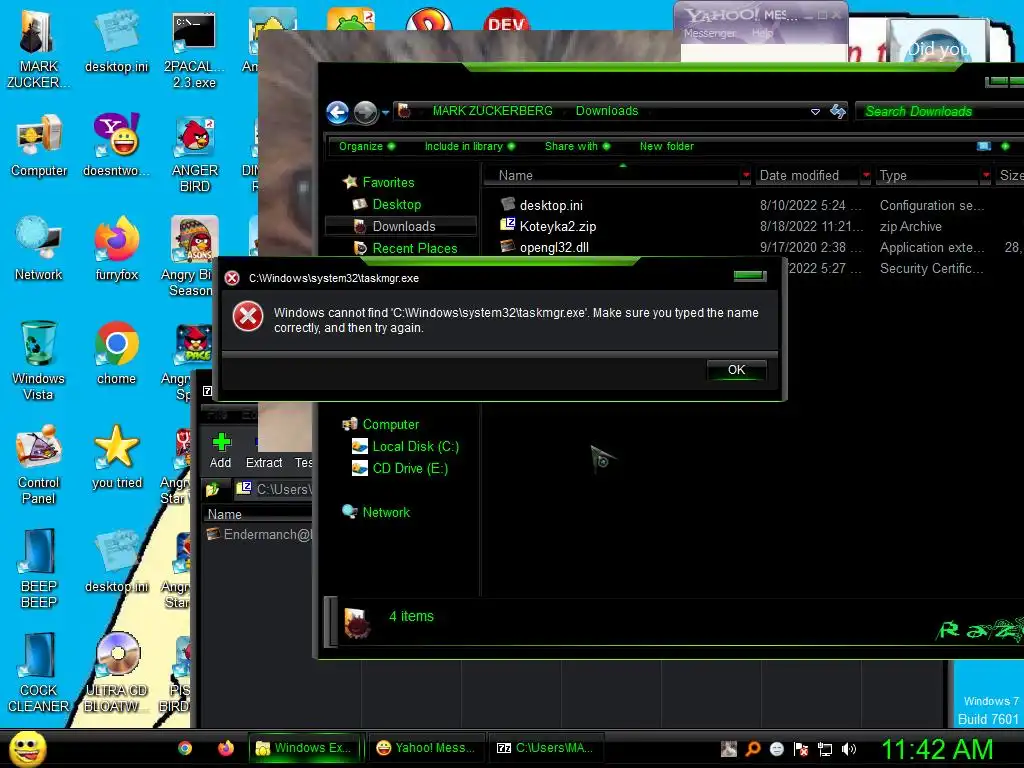Change view via the view options icon
Viewport: 1024px width, 768px height.
coord(984,146)
